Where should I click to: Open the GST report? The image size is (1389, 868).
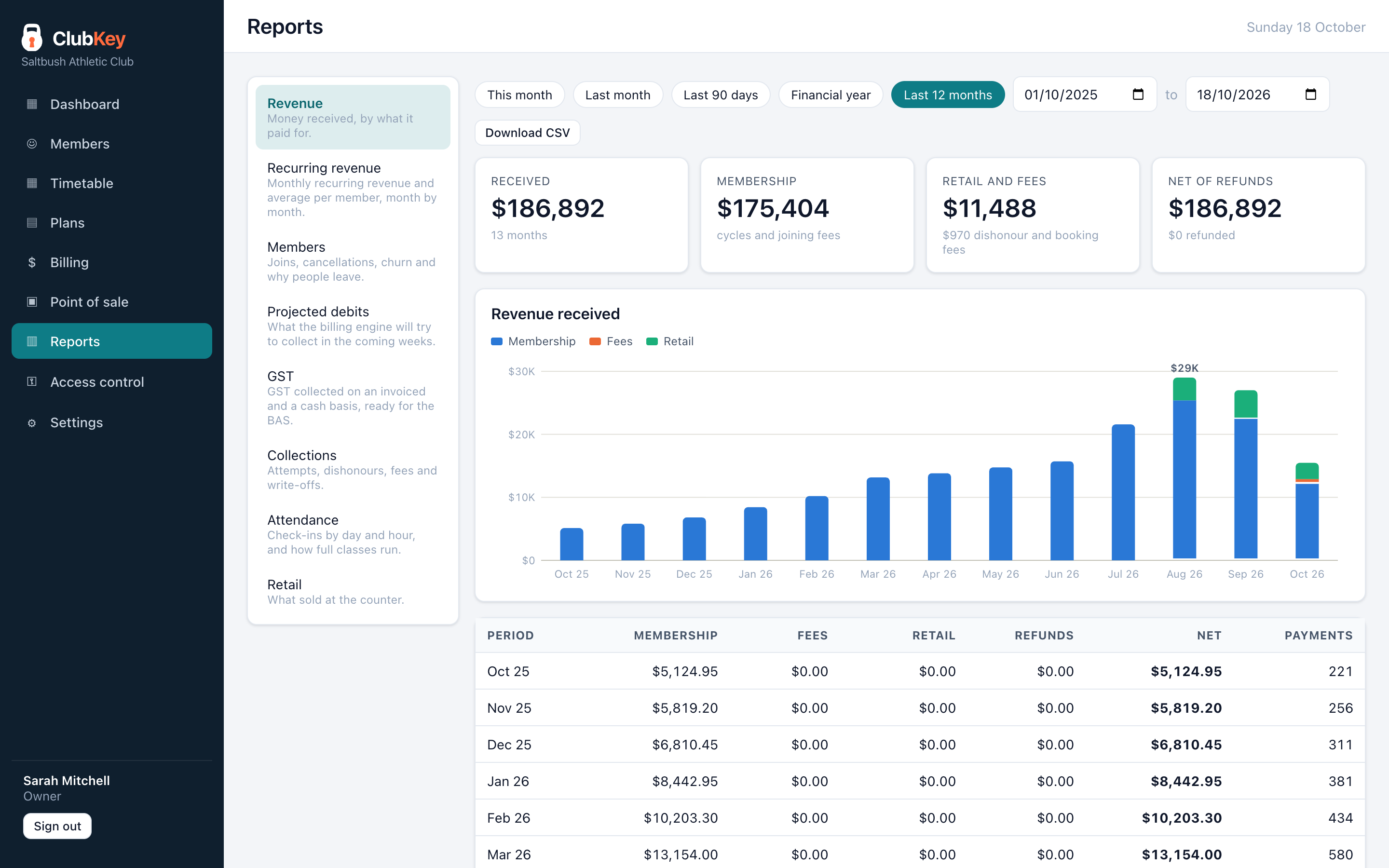(x=353, y=398)
